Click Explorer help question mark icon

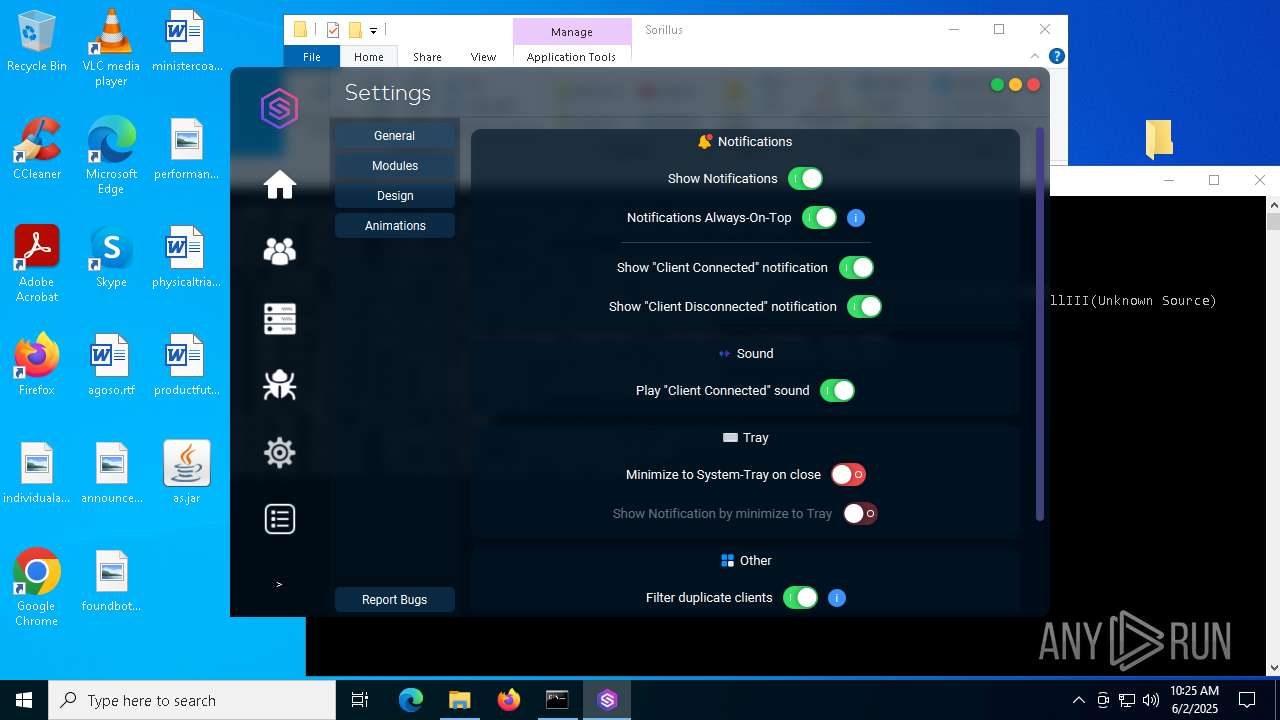[1056, 57]
